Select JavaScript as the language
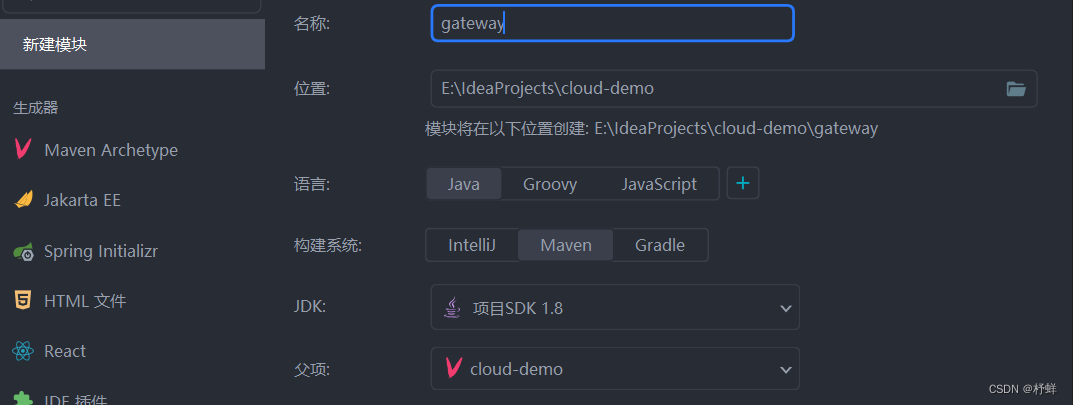 (659, 184)
